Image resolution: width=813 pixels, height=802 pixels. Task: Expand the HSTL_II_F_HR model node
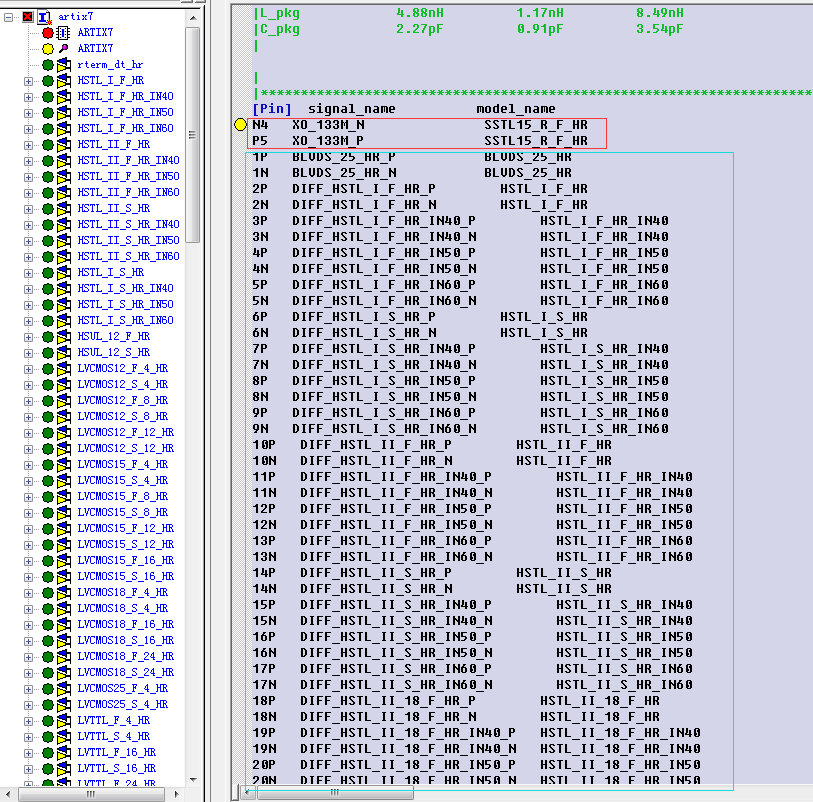[29, 145]
